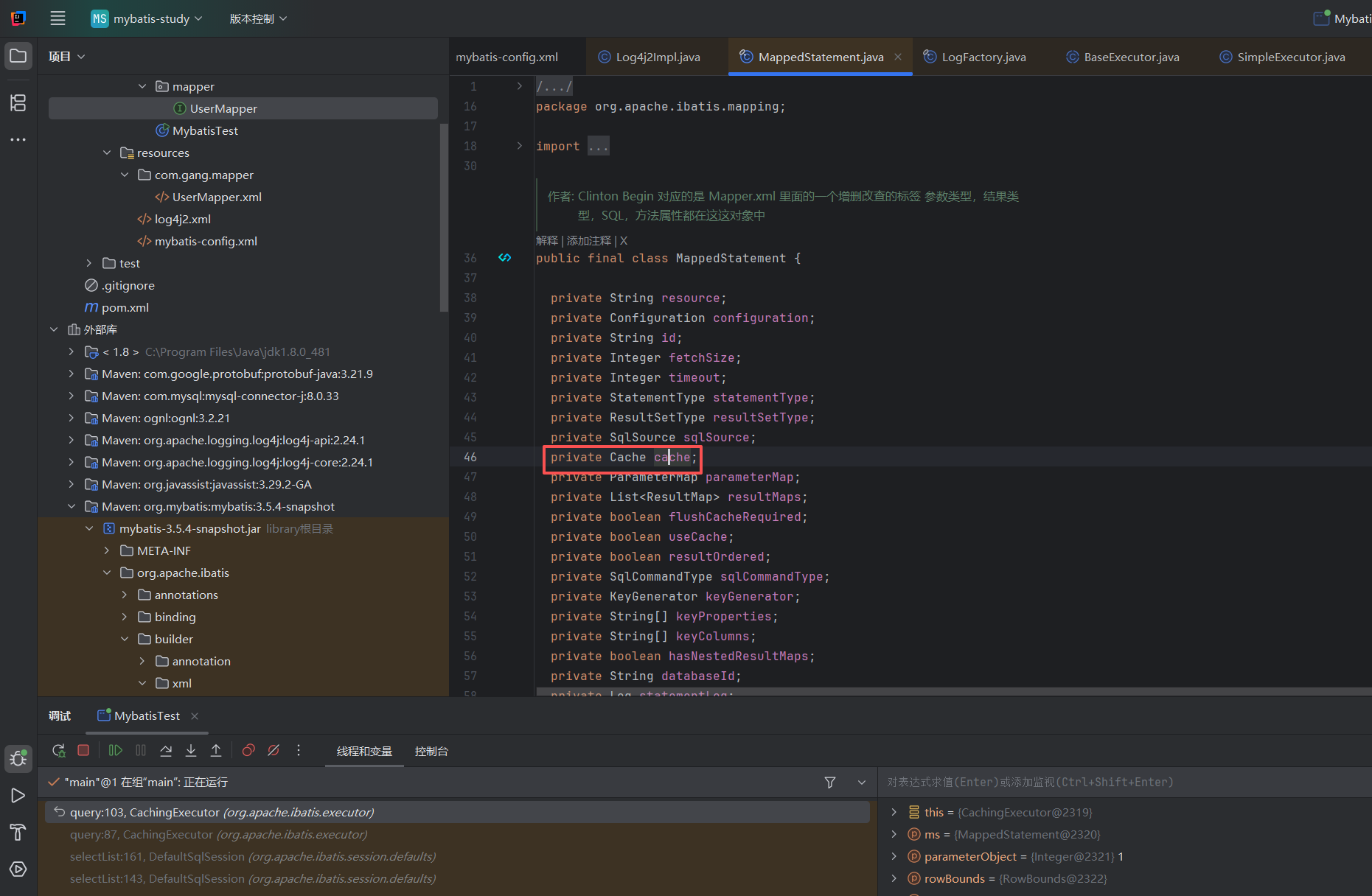Switch to LogFactory.java tab

[975, 57]
